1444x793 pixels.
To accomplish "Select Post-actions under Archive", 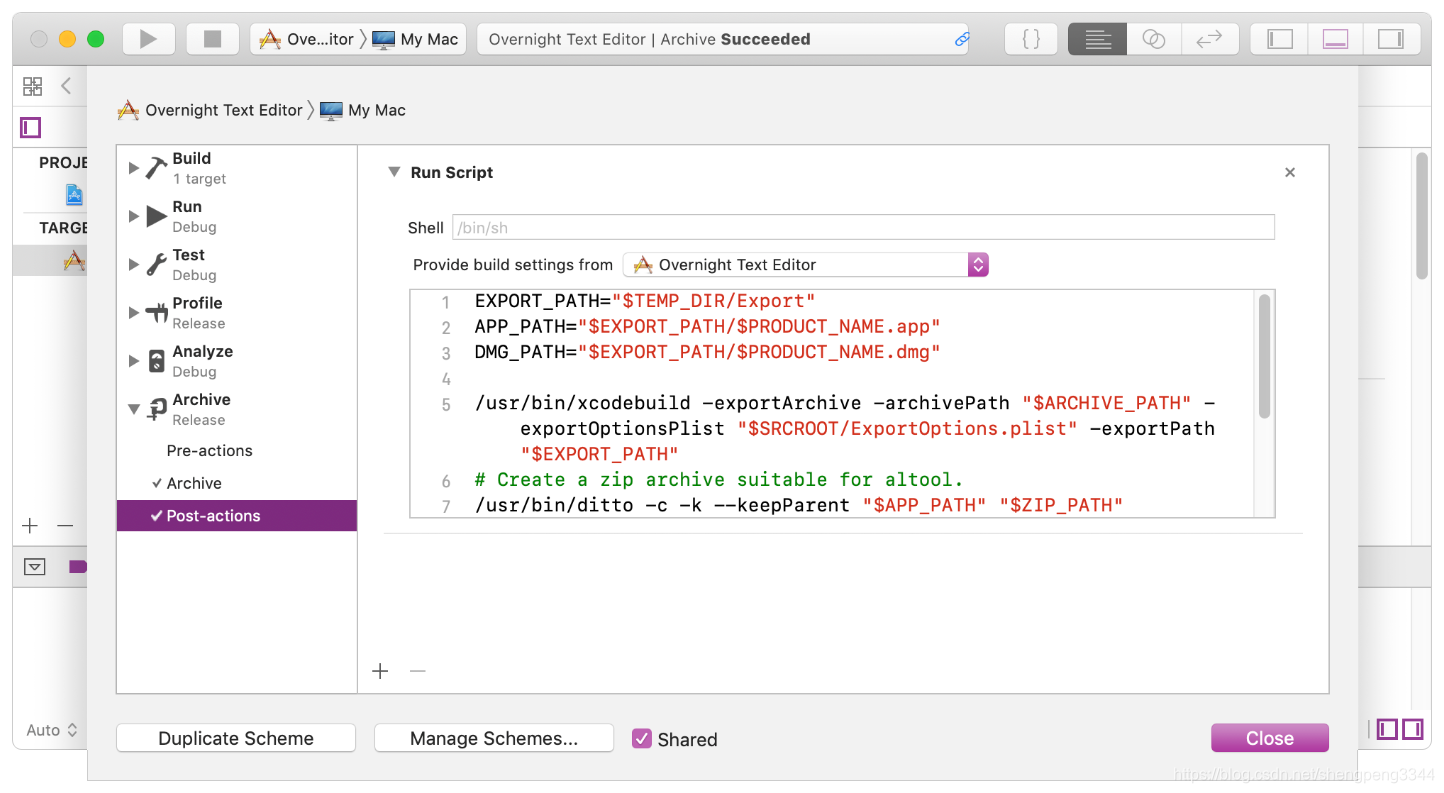I will point(237,516).
